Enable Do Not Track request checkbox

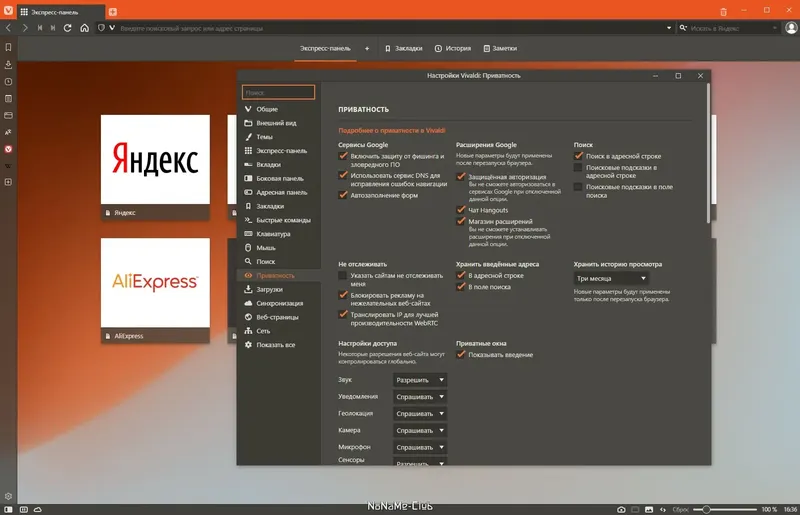(343, 276)
